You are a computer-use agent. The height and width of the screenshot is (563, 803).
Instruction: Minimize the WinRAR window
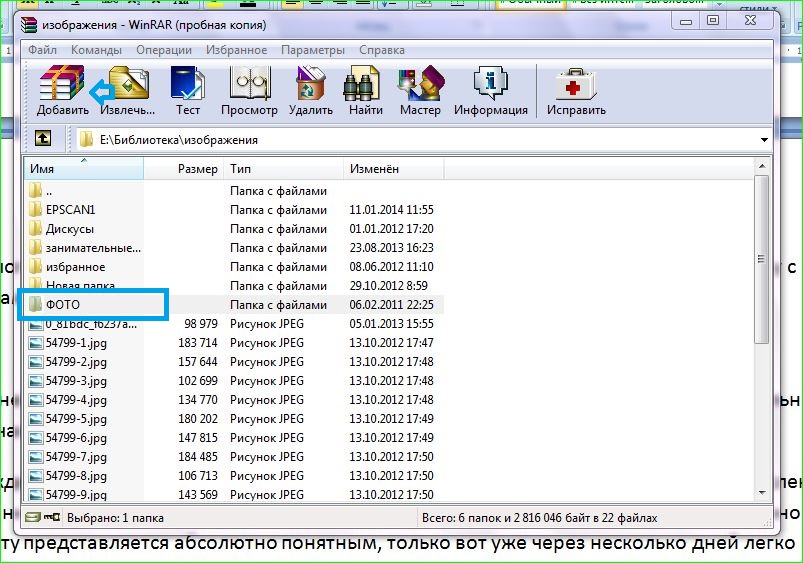pyautogui.click(x=686, y=21)
